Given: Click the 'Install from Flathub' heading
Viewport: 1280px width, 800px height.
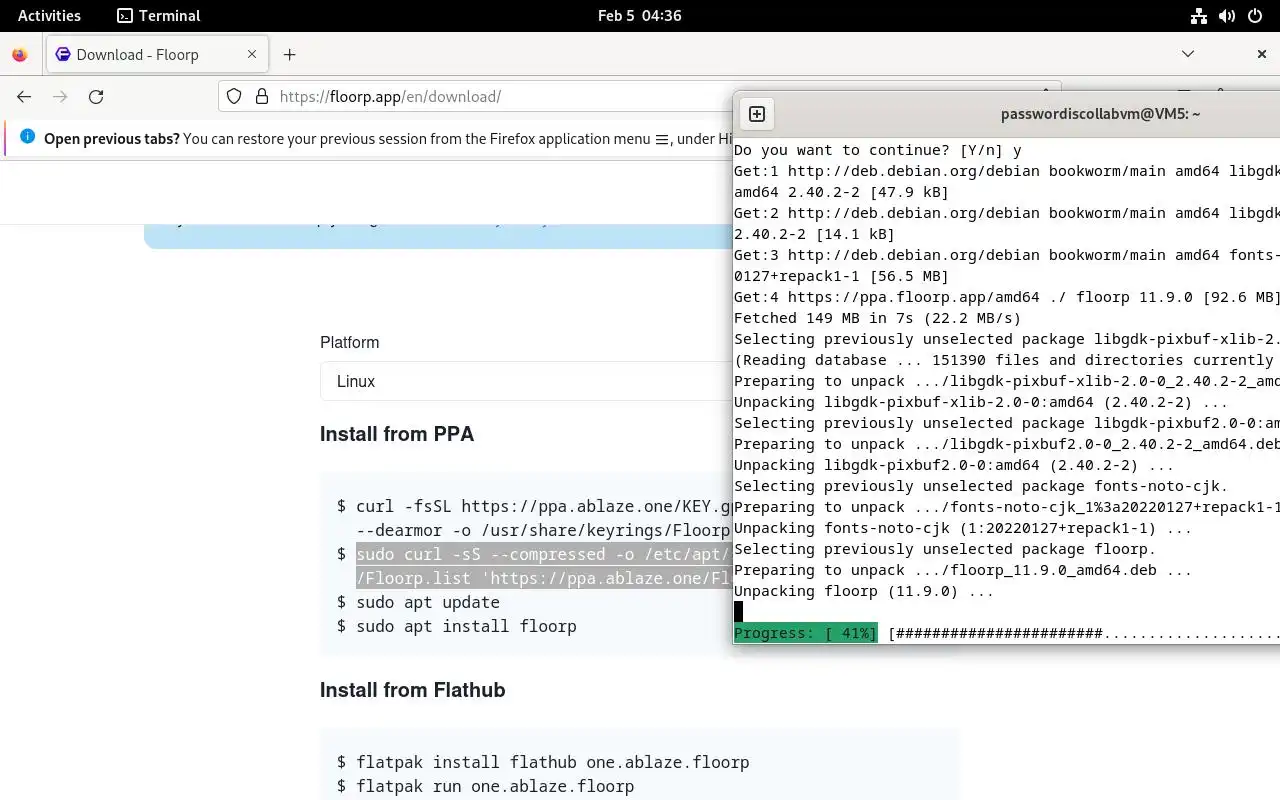Looking at the screenshot, I should pos(412,690).
